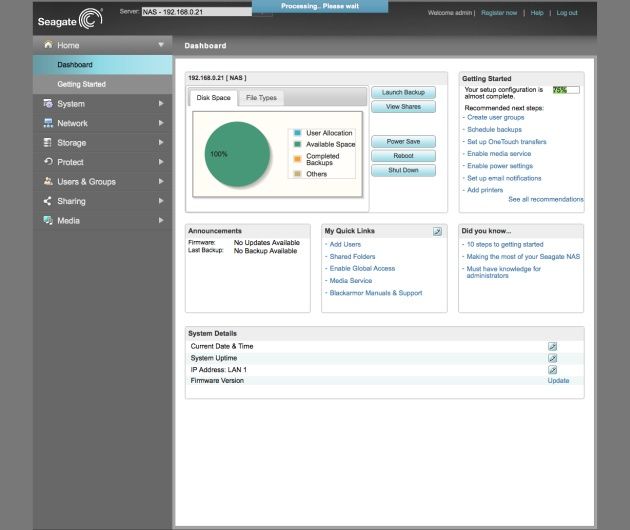Expand the Sharing menu arrow
This screenshot has width=630, height=530.
[x=161, y=201]
